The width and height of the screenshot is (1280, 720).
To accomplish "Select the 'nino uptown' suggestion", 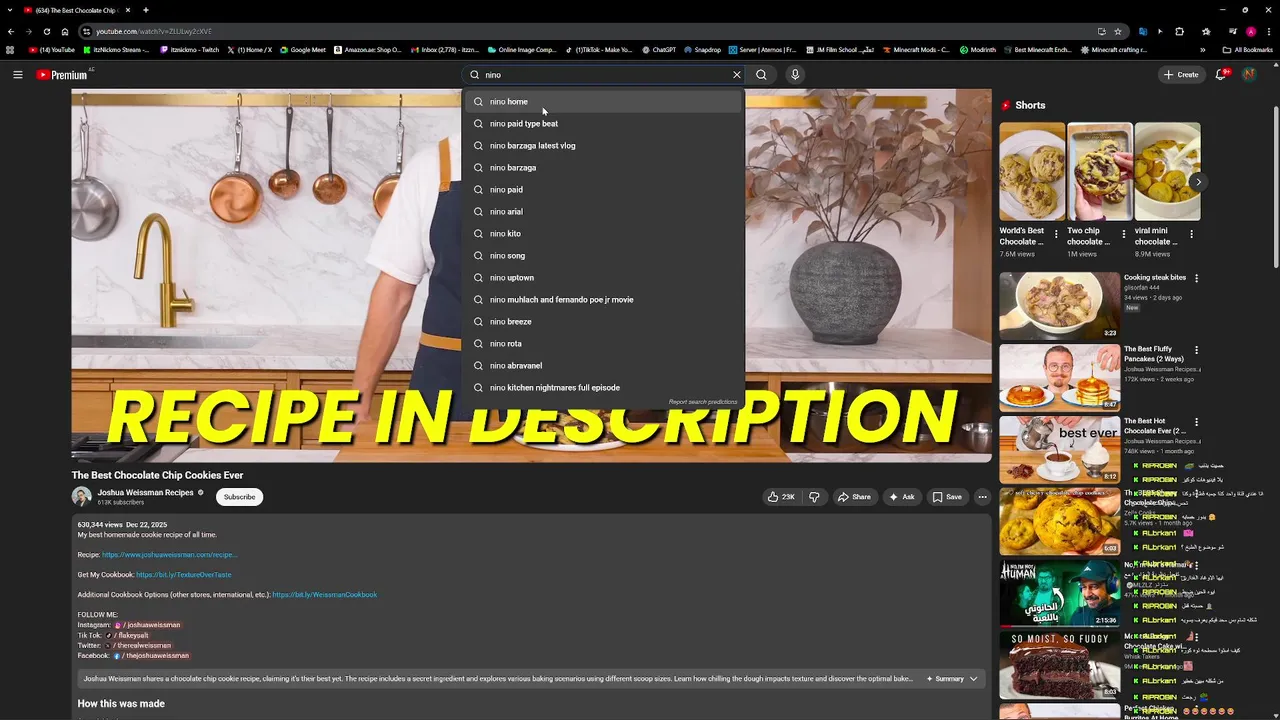I will pyautogui.click(x=604, y=278).
